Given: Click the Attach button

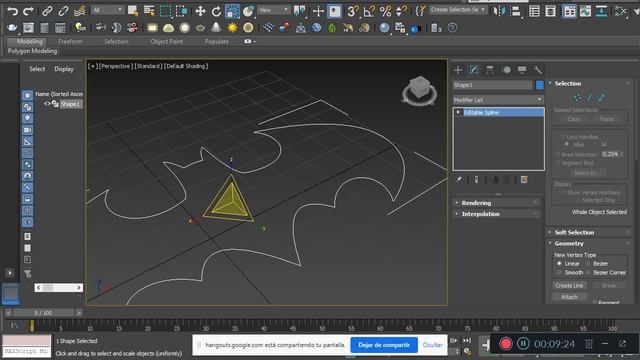Looking at the screenshot, I should (x=569, y=297).
